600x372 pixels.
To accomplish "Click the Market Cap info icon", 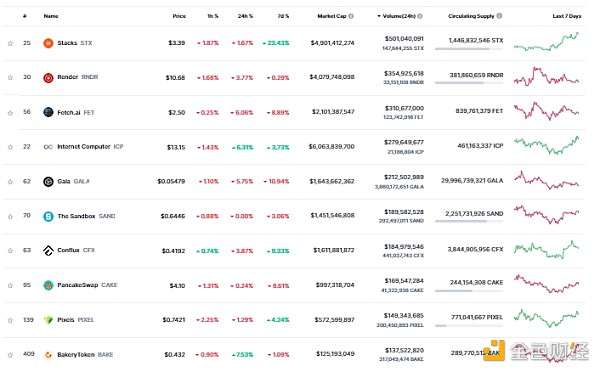I will [351, 16].
